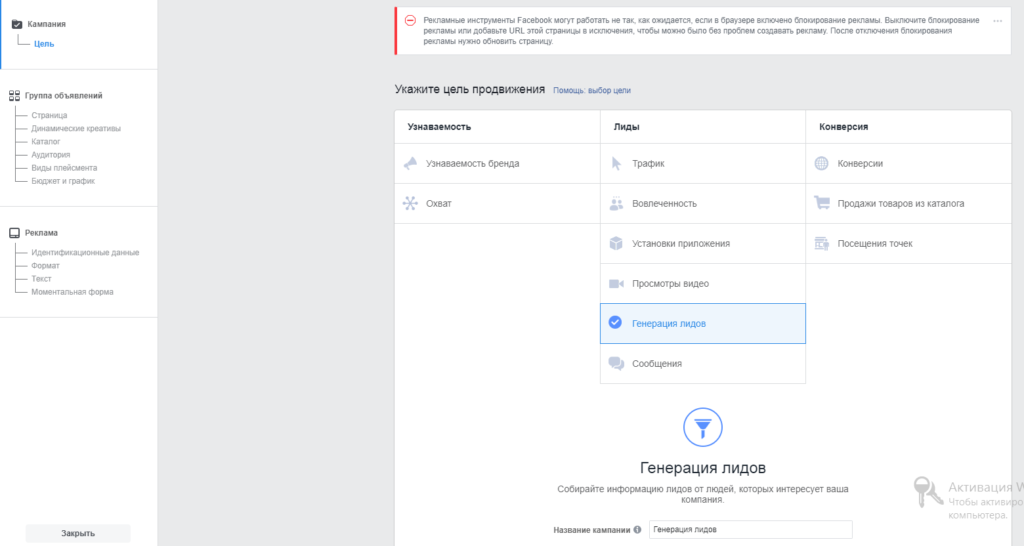Choose the Конверсии objective
Viewport: 1024px width, 546px height.
(x=908, y=163)
